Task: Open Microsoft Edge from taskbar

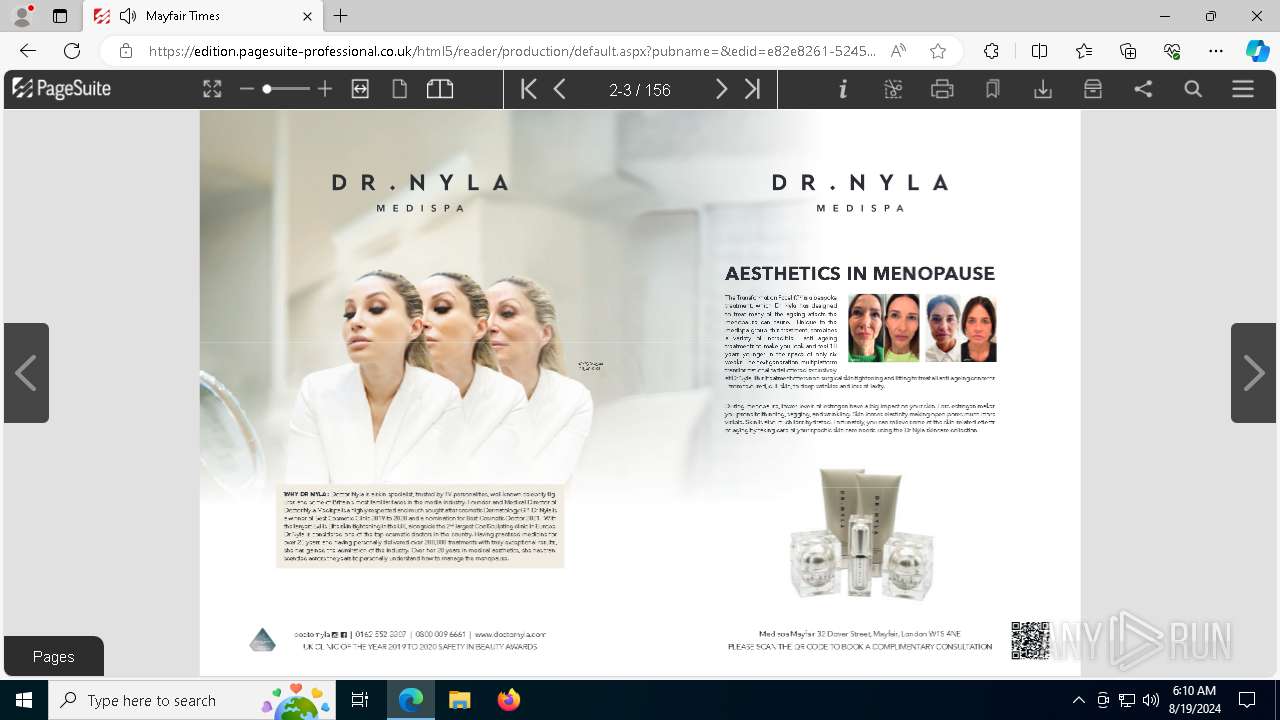Action: [x=411, y=700]
